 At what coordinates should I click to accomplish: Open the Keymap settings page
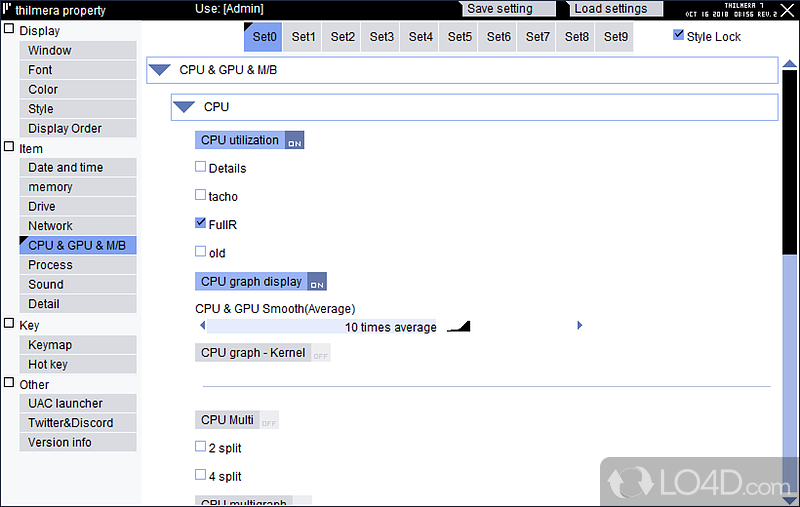(x=78, y=345)
